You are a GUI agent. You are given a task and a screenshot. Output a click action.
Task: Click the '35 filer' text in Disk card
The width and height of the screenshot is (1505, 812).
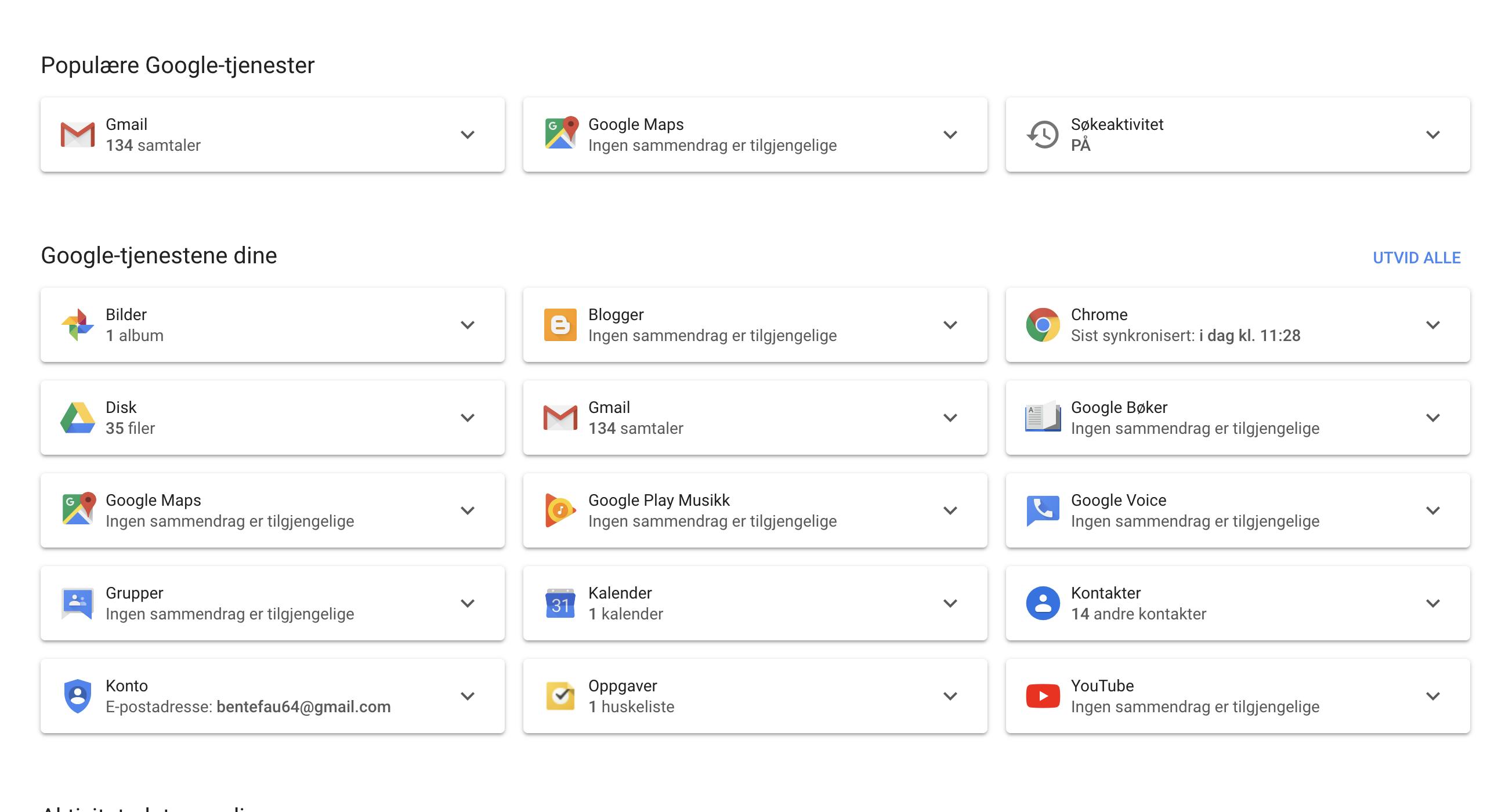(x=131, y=428)
